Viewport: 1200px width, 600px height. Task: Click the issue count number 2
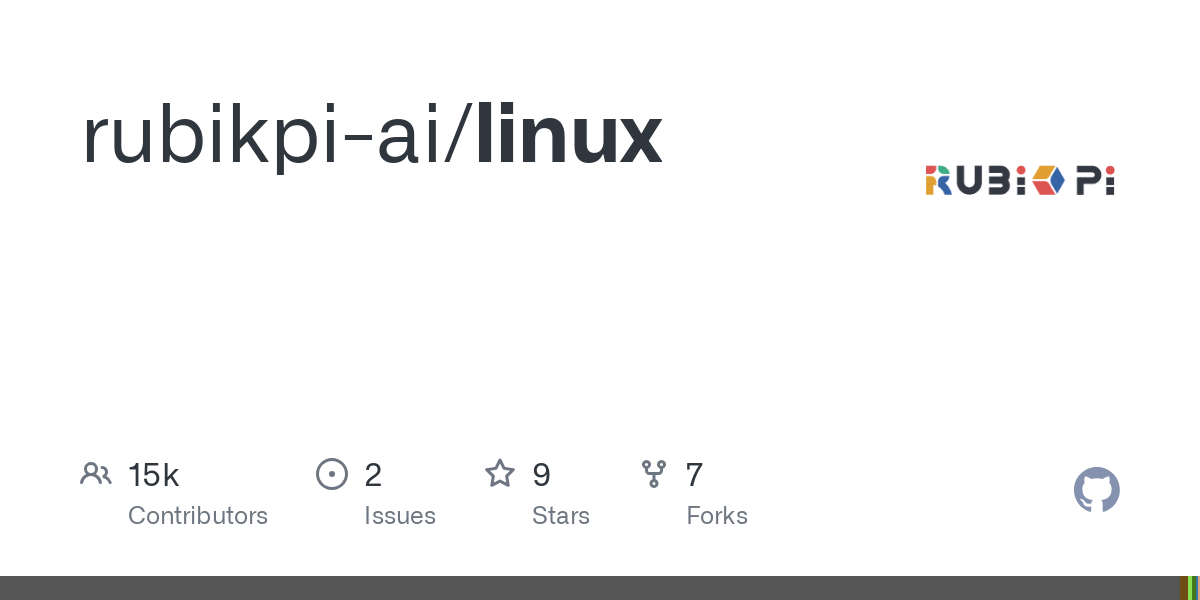(373, 475)
